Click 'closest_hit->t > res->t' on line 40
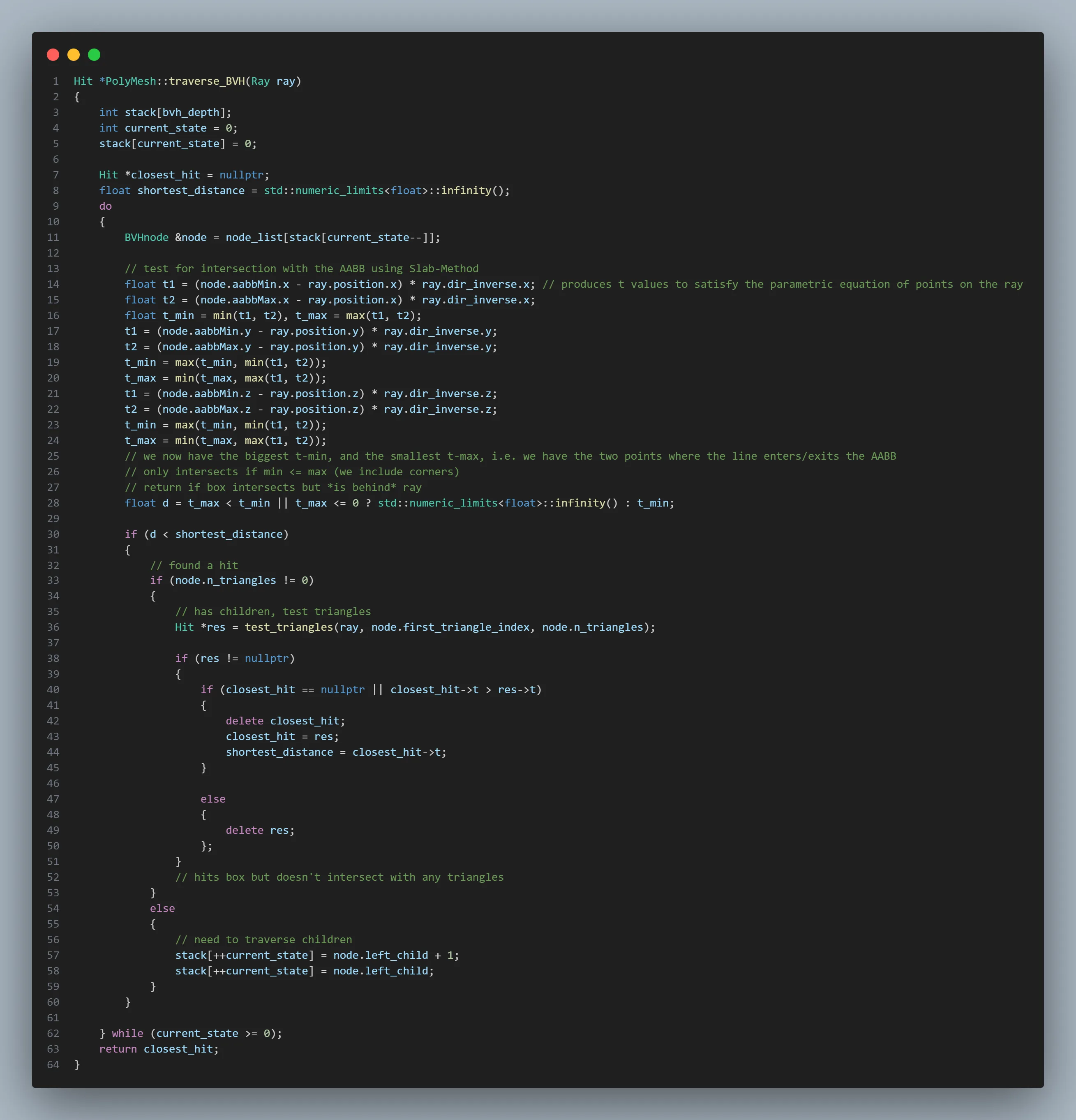The image size is (1076, 1120). pyautogui.click(x=463, y=690)
